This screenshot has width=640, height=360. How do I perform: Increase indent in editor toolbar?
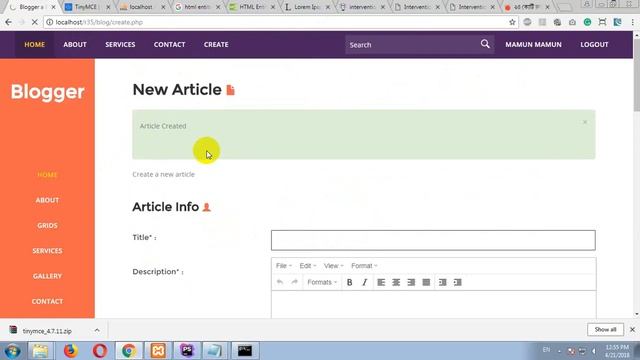pyautogui.click(x=458, y=282)
